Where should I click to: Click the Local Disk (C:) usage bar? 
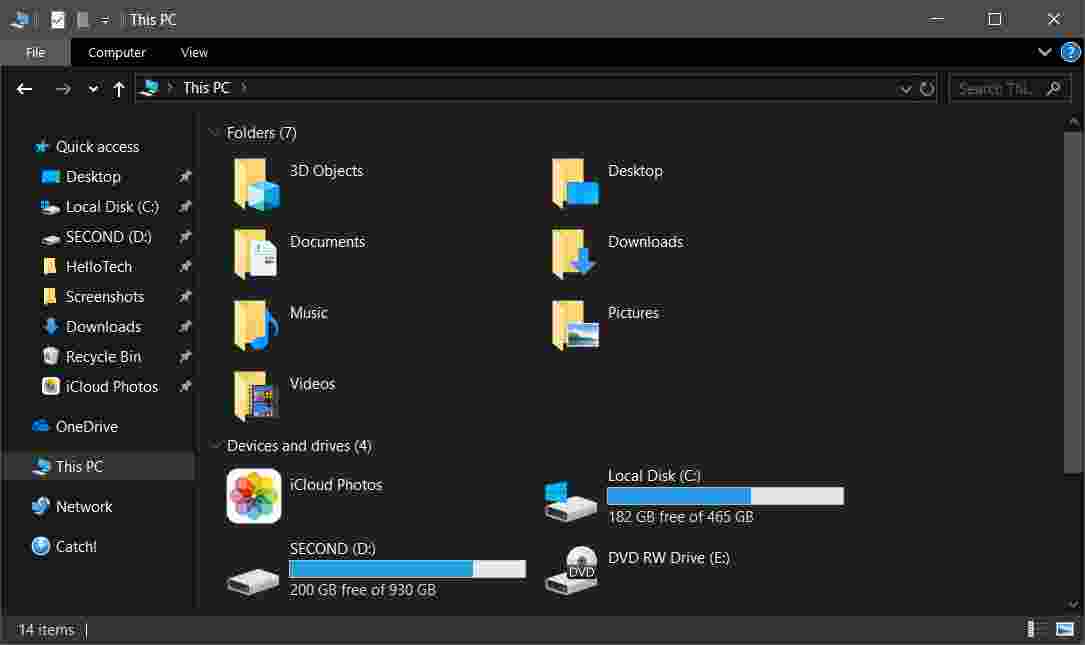tap(725, 496)
